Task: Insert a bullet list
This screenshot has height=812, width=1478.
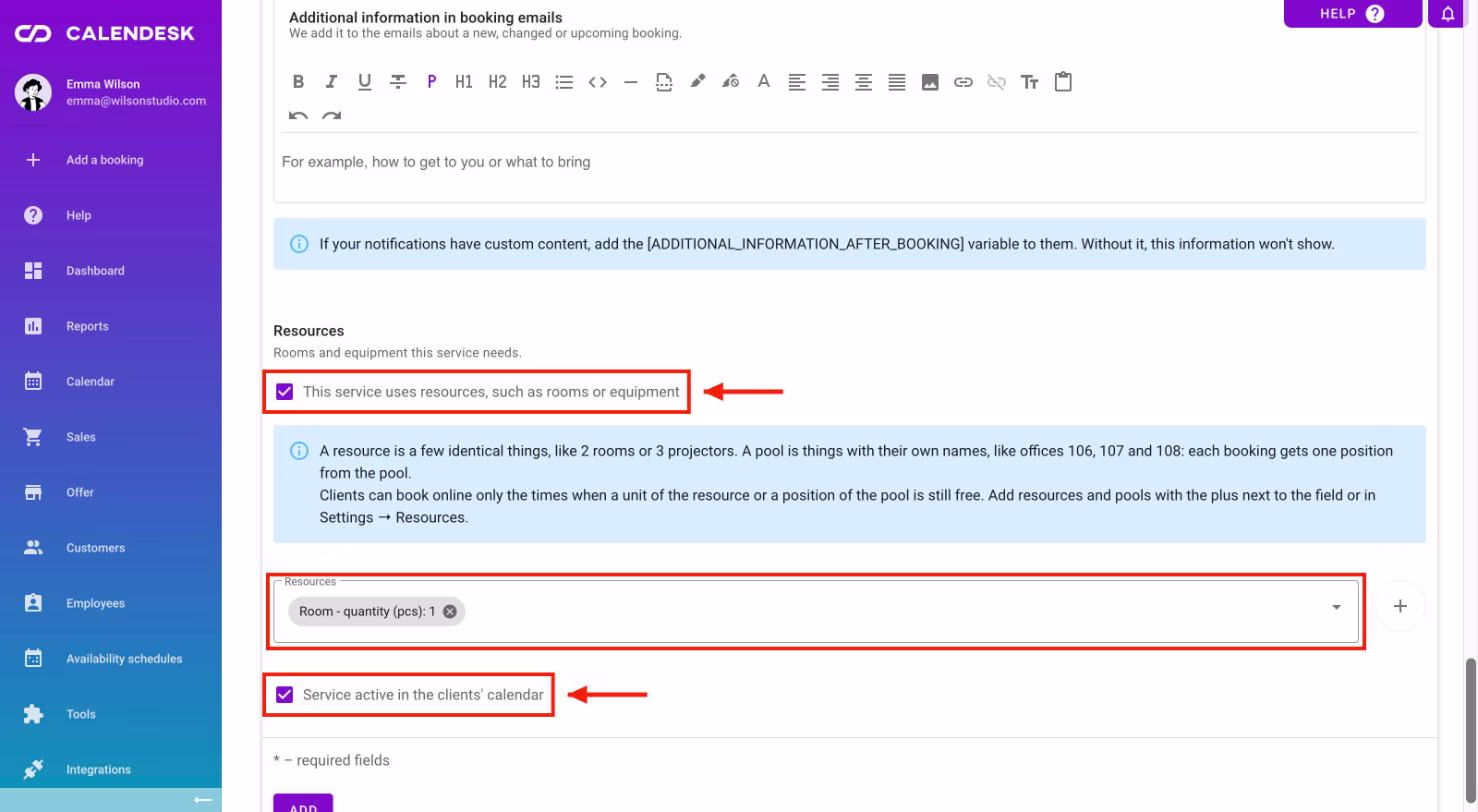Action: pos(564,82)
